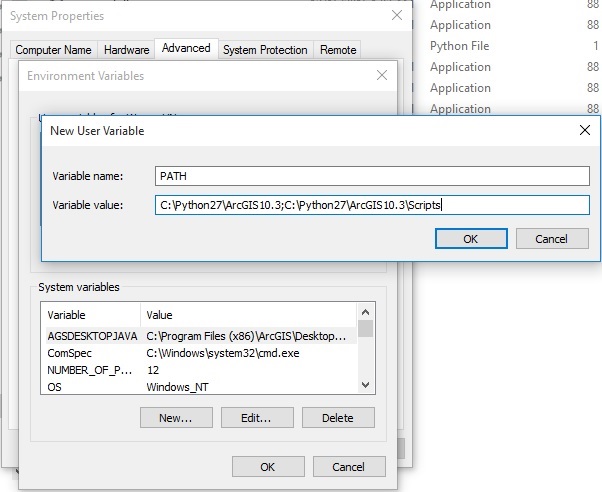This screenshot has height=492, width=602.
Task: Select the value 12 cell
Action: click(x=153, y=370)
